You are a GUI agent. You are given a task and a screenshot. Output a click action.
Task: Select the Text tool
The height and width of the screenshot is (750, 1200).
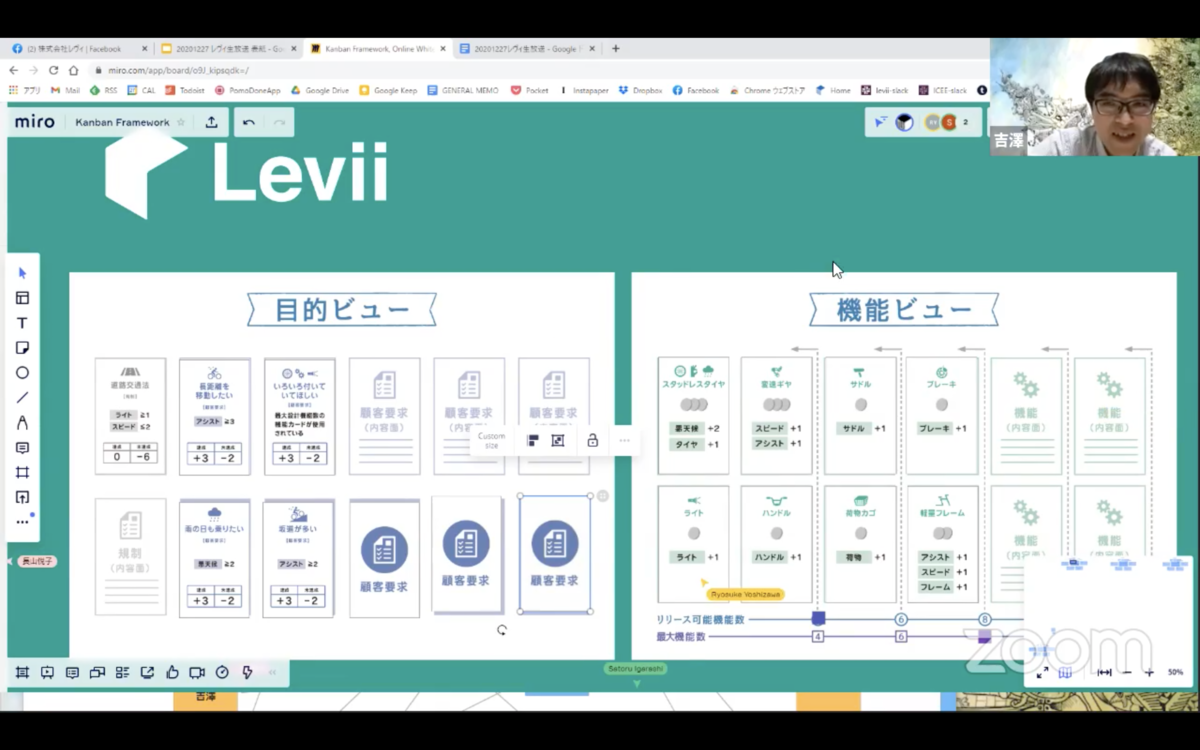tap(22, 323)
